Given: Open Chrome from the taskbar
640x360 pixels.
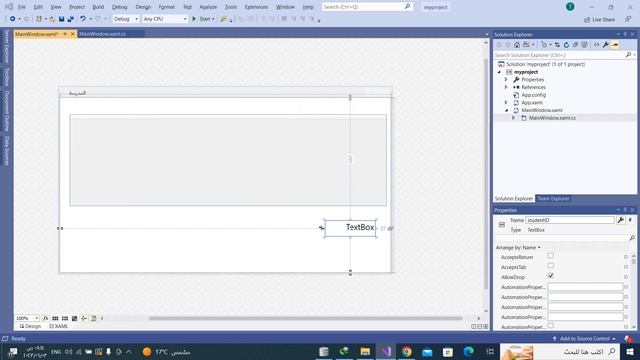Looking at the screenshot, I should click(x=407, y=351).
